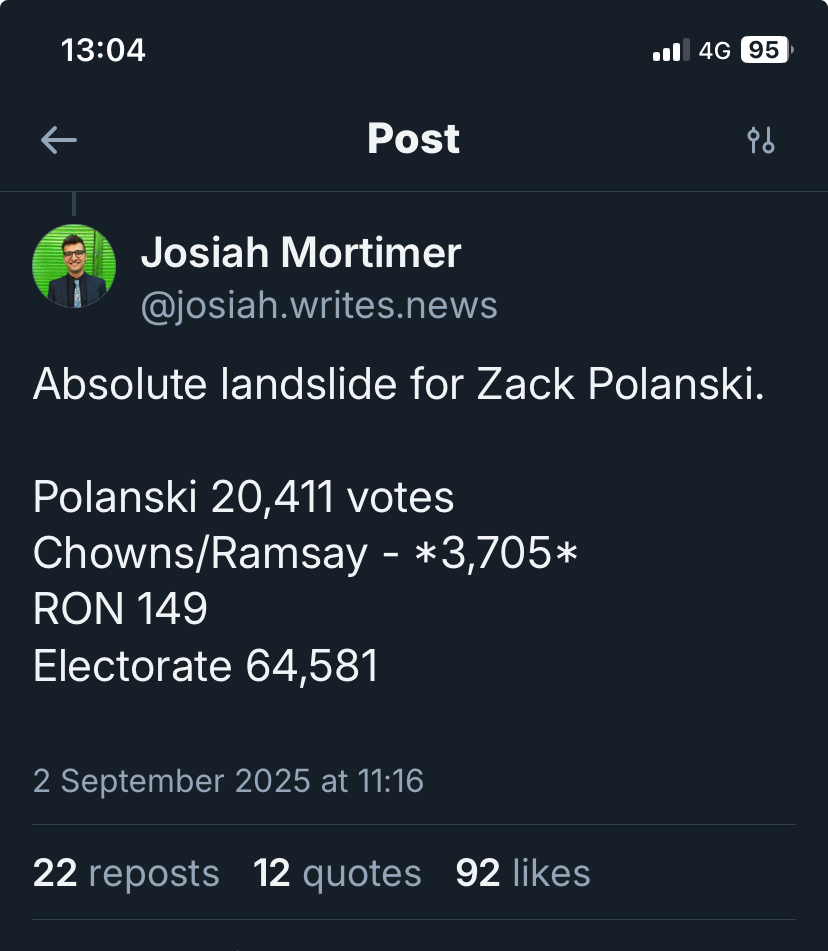The height and width of the screenshot is (951, 828).
Task: Tap the 2 September 2025 timestamp
Action: click(x=228, y=780)
